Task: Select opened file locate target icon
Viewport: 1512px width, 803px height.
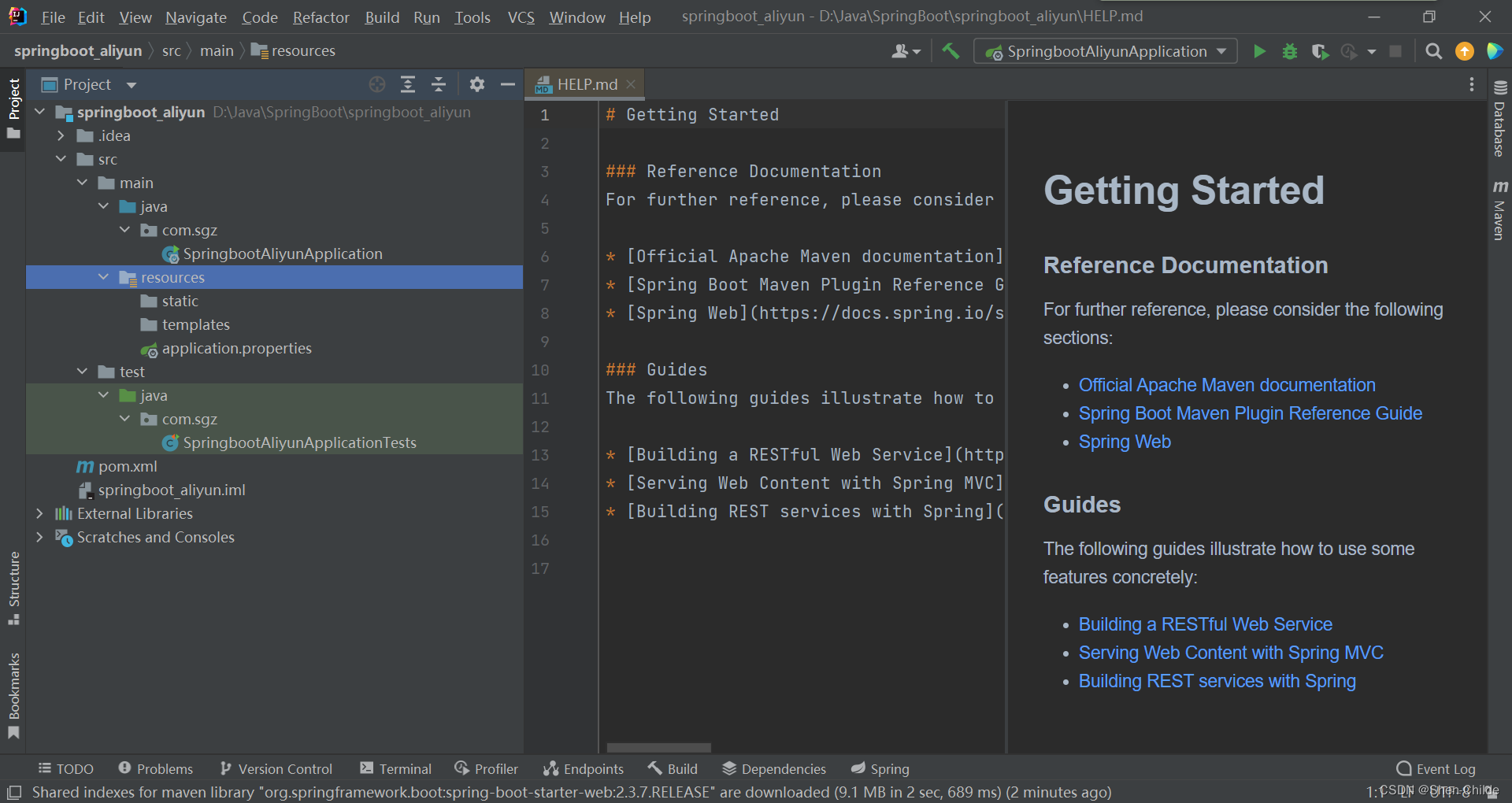Action: tap(377, 84)
